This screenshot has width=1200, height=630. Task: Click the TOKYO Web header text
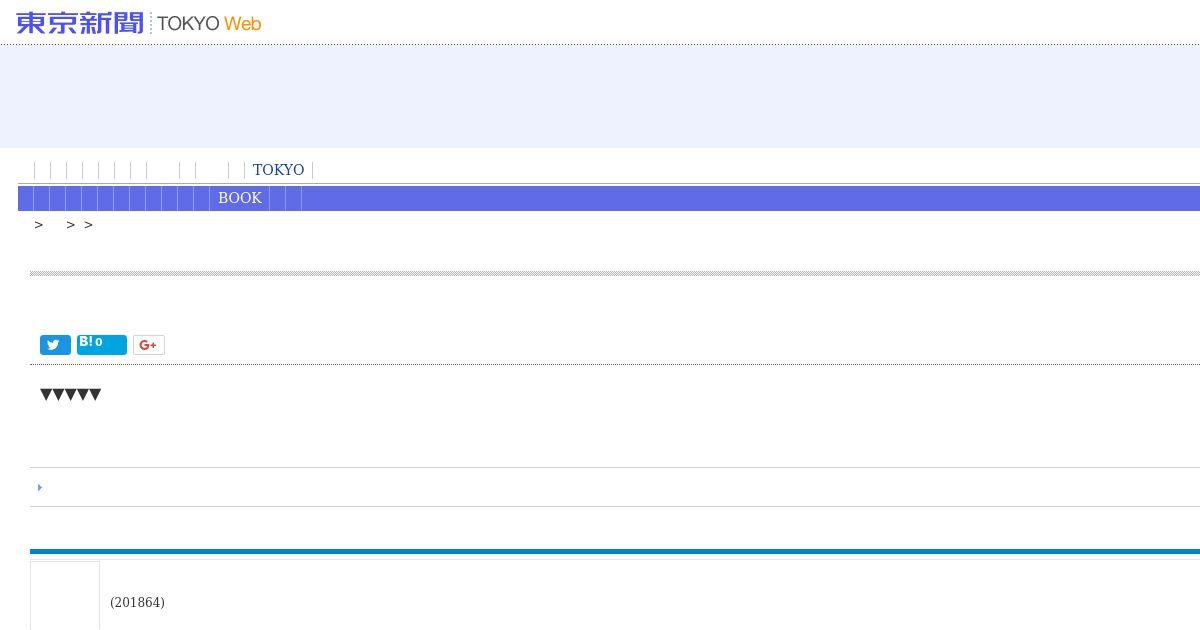click(x=209, y=23)
